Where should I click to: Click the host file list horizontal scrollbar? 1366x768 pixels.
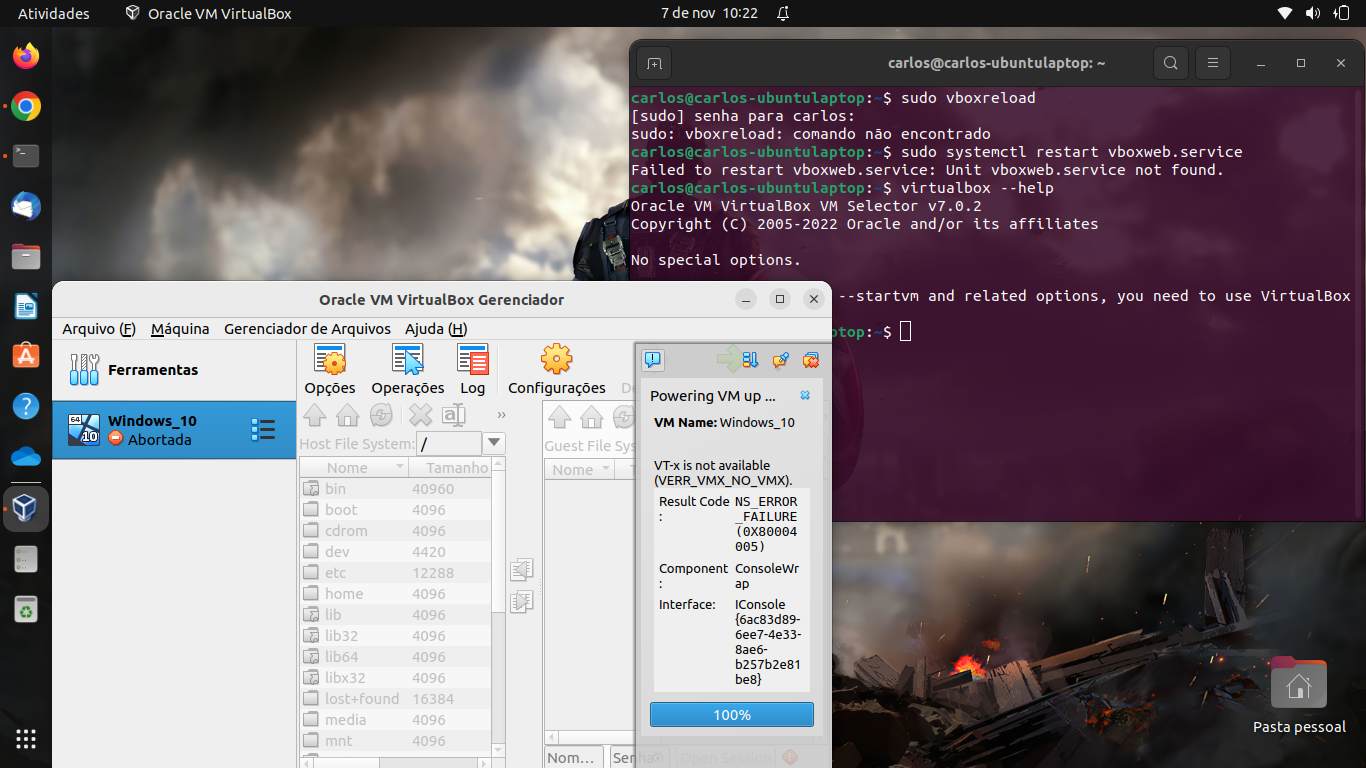(396, 764)
